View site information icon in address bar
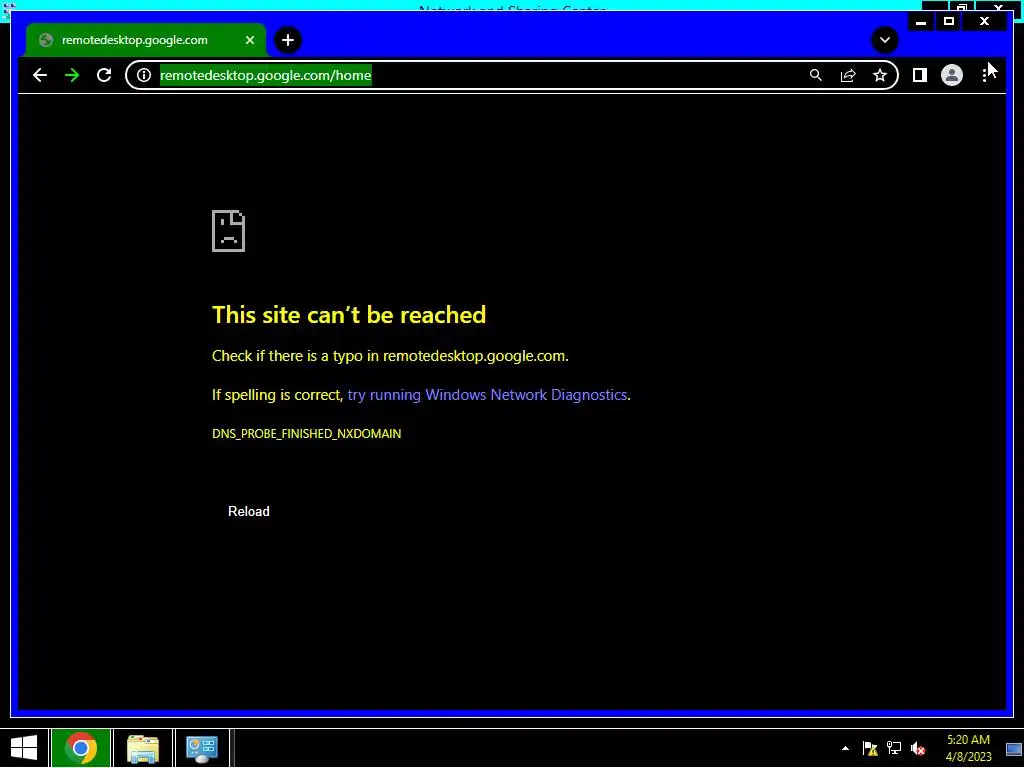Screen dimensions: 1024x768 coord(144,75)
